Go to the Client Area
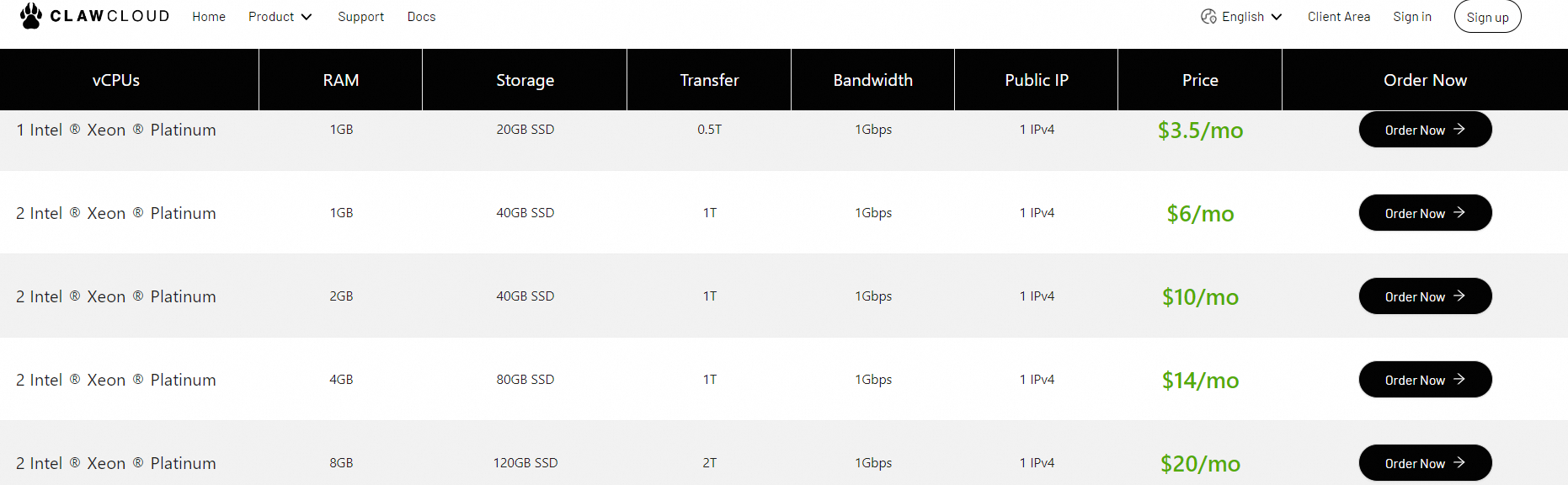1568x485 pixels. 1338,17
